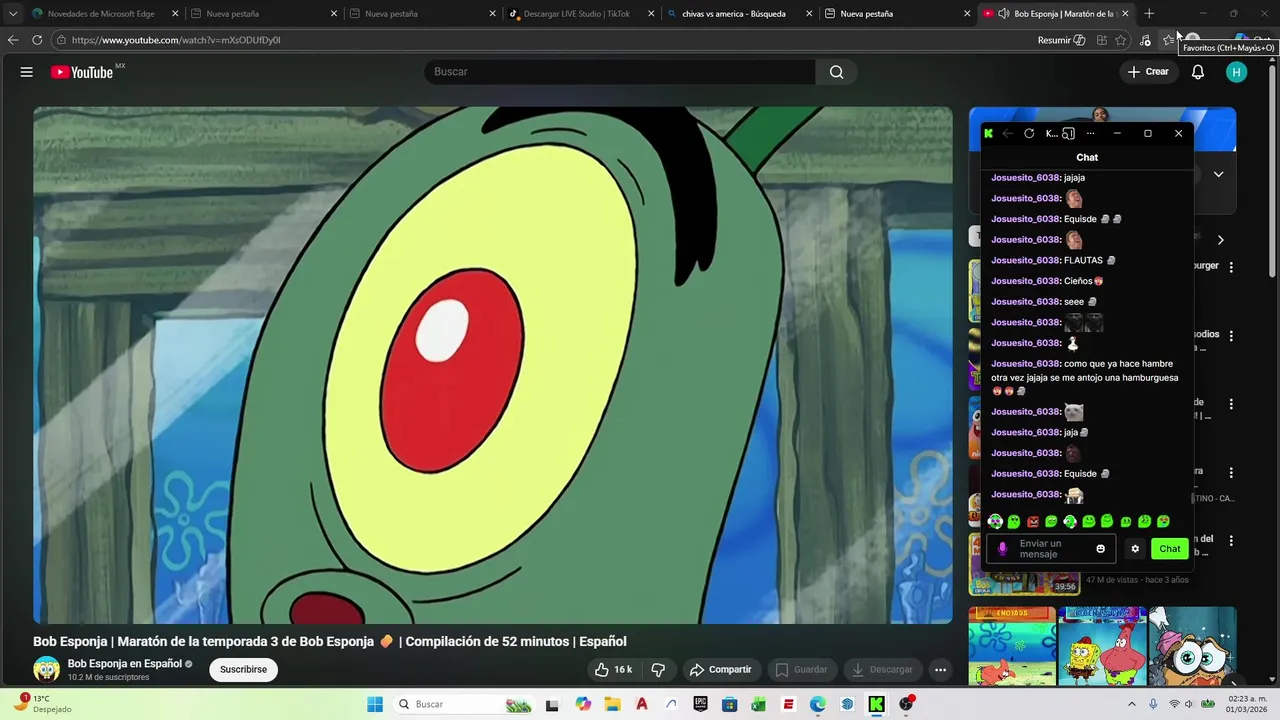Refresh the Edge browser page
This screenshot has width=1280, height=720.
click(37, 40)
